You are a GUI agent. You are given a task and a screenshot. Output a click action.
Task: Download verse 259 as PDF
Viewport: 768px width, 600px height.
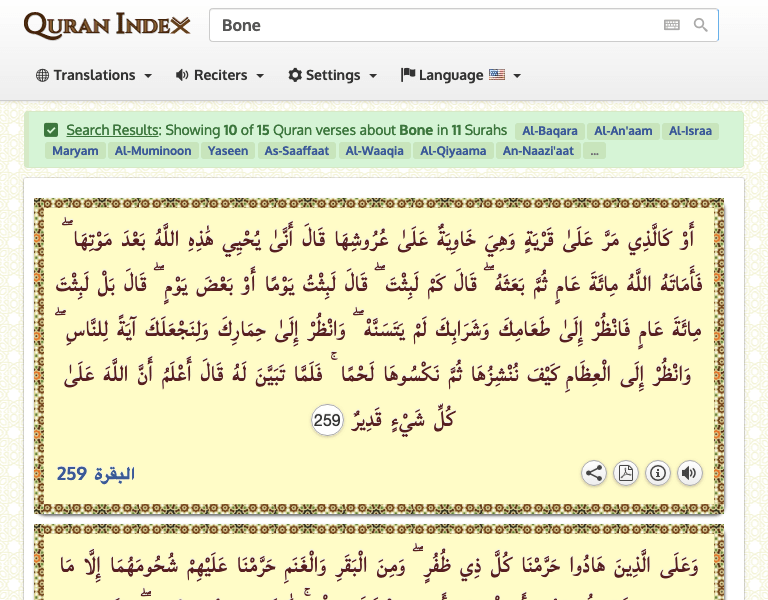point(626,473)
